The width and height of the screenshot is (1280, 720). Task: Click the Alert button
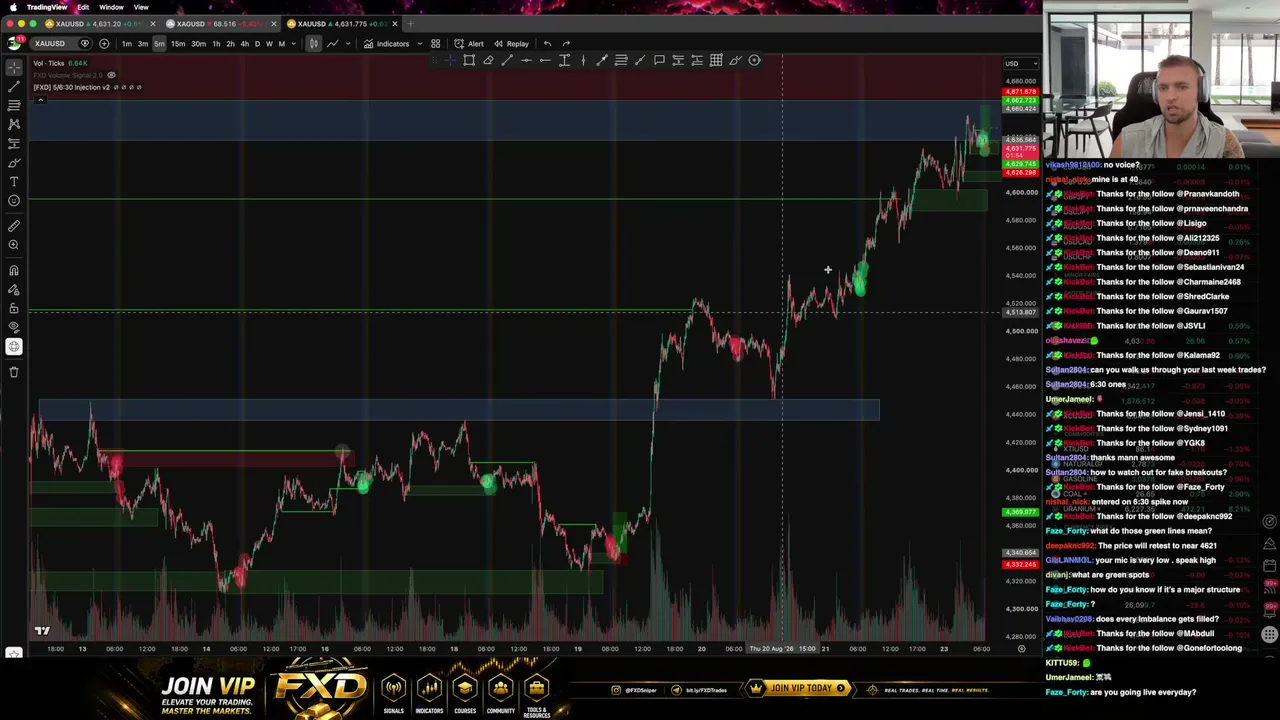469,43
